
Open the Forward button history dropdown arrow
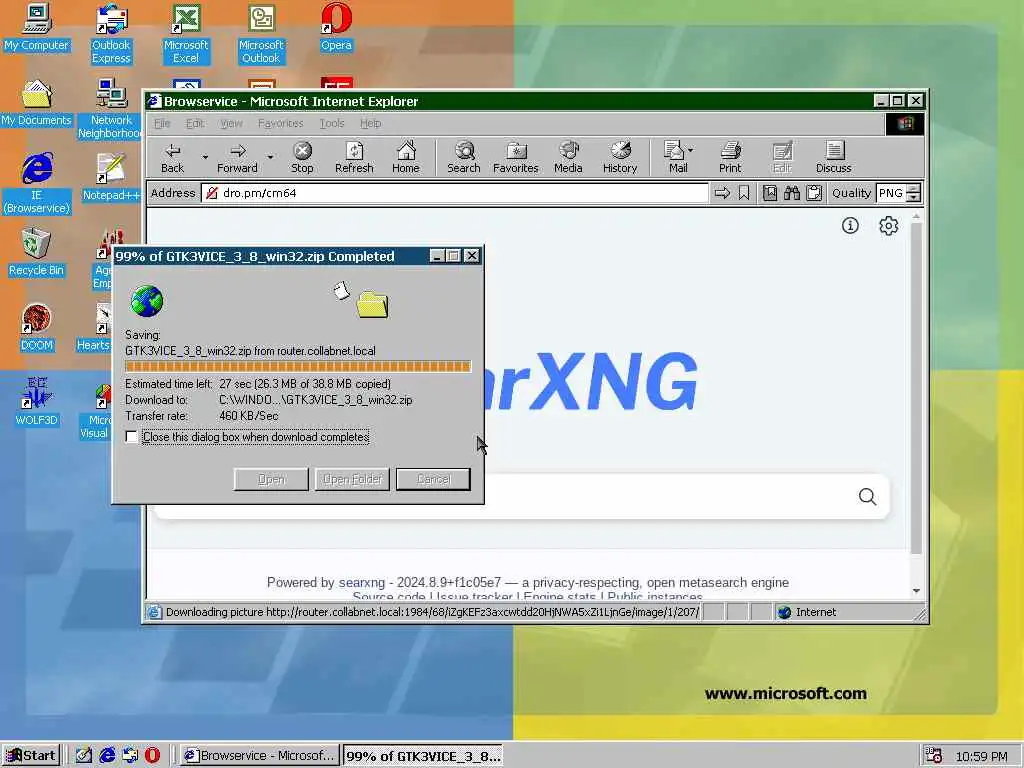pyautogui.click(x=270, y=157)
